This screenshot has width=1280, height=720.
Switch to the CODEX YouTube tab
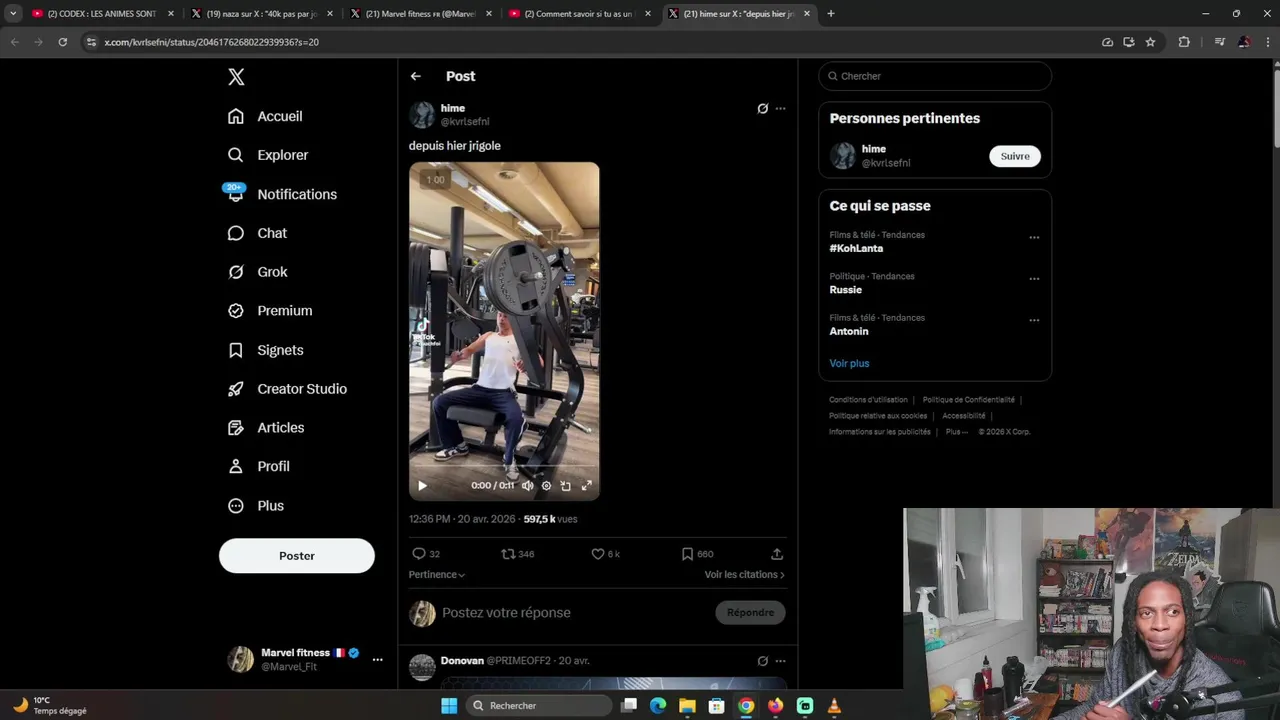click(x=102, y=14)
